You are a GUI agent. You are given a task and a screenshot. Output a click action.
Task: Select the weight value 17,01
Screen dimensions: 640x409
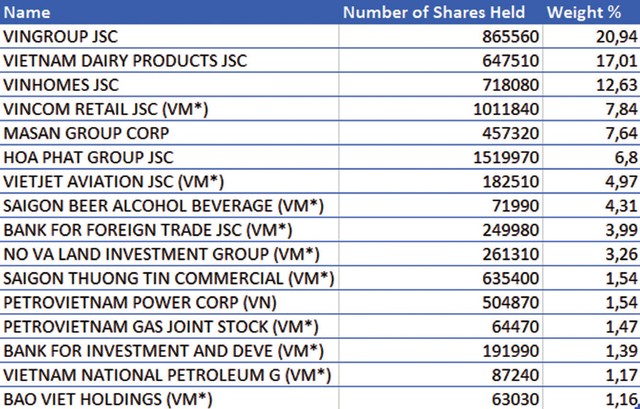click(618, 61)
